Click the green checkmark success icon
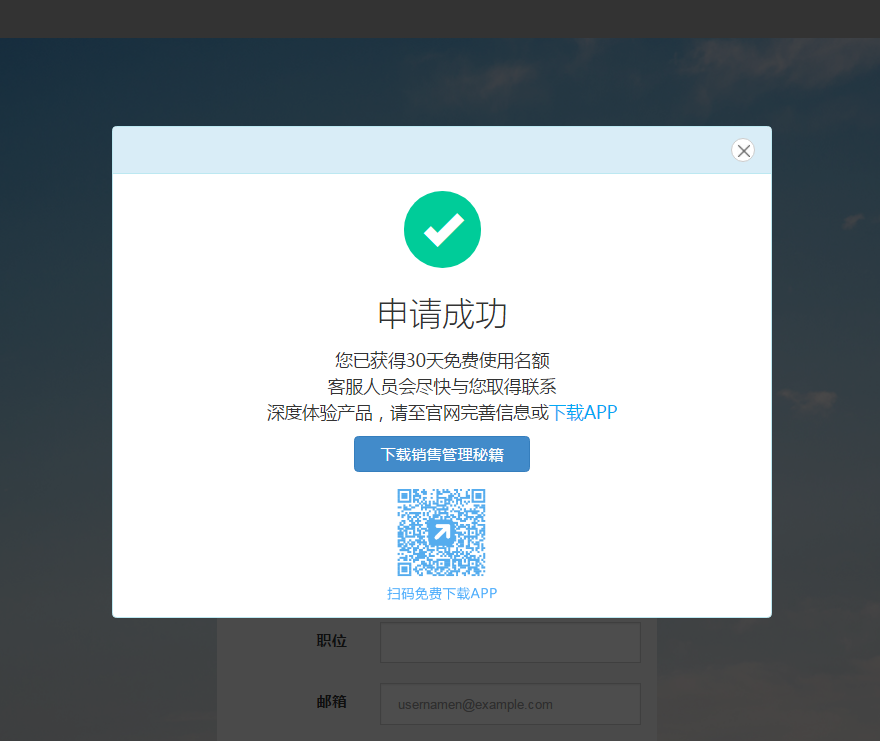The width and height of the screenshot is (880, 741). tap(442, 230)
